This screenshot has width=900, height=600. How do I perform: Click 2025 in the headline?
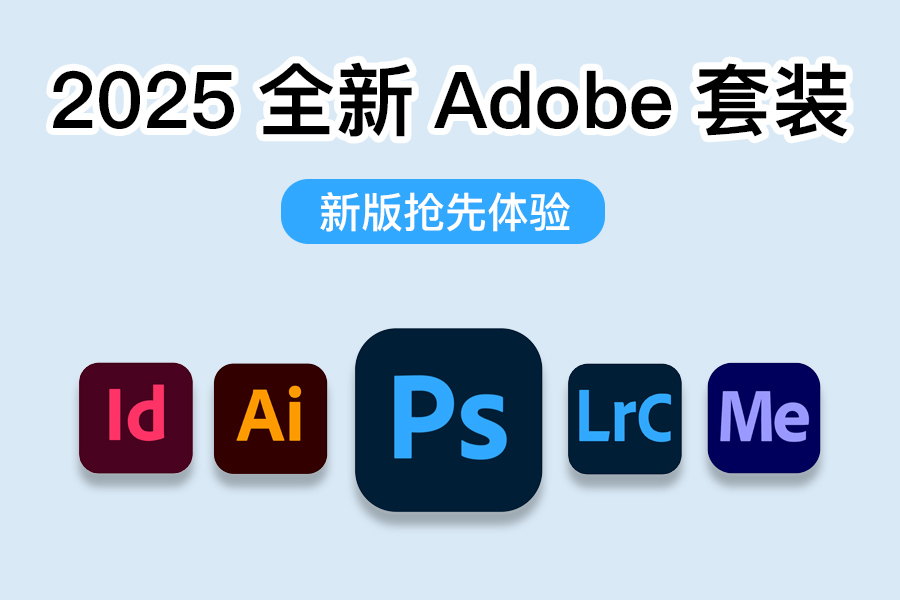tap(143, 100)
